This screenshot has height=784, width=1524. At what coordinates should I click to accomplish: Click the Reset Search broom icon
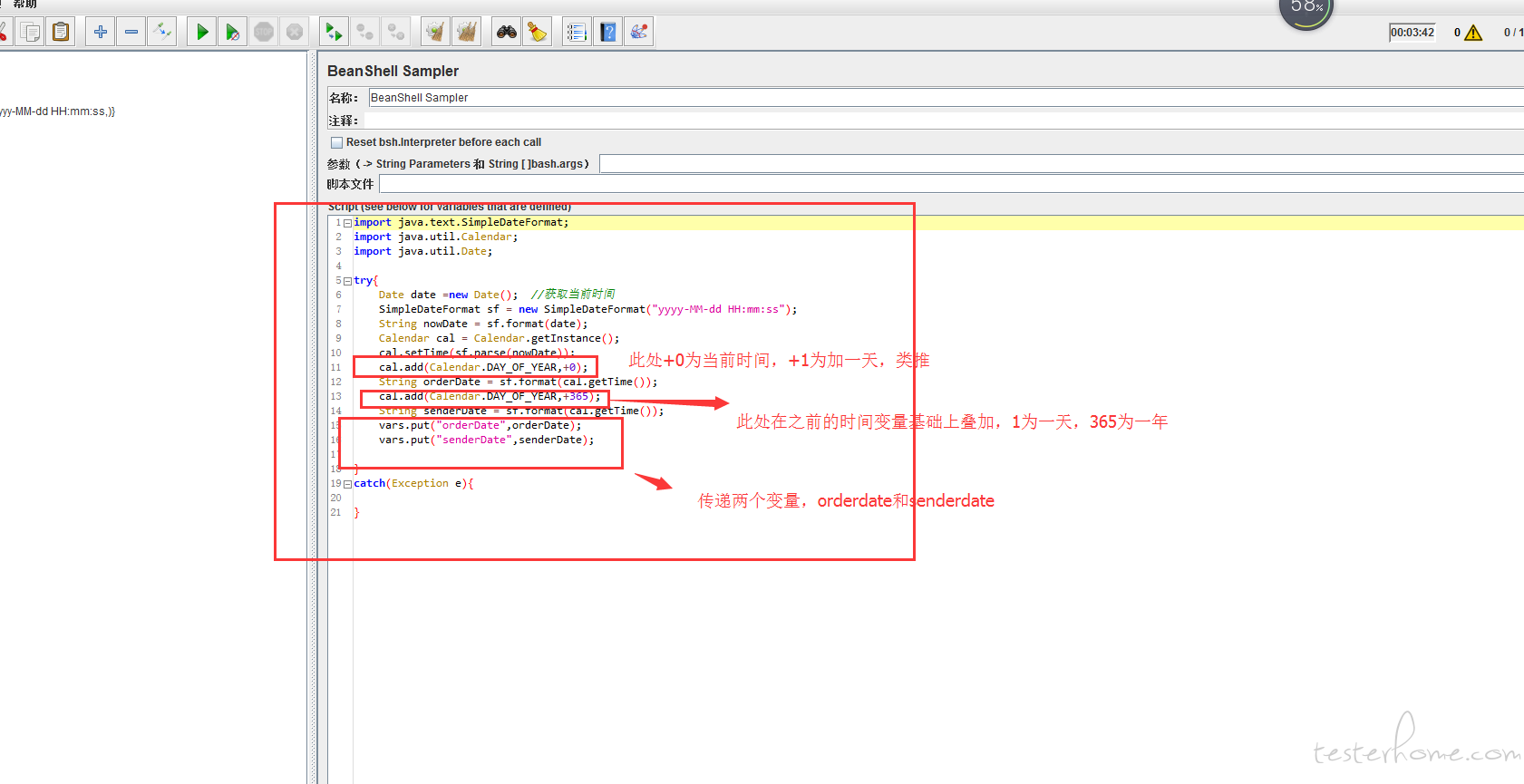[x=538, y=32]
